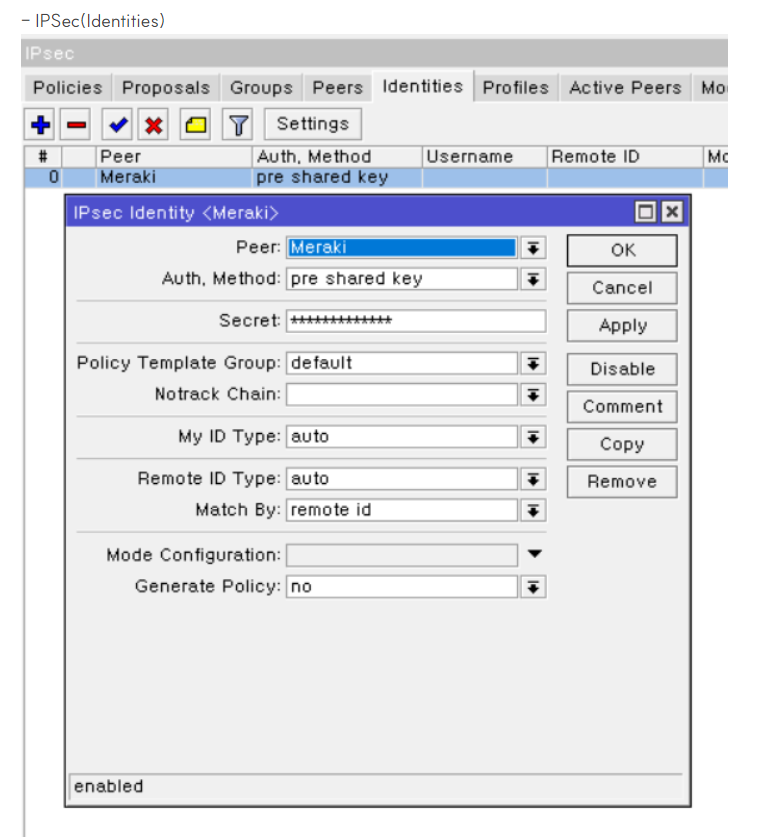Duplicate the identity with Copy
The height and width of the screenshot is (837, 765).
click(x=622, y=444)
